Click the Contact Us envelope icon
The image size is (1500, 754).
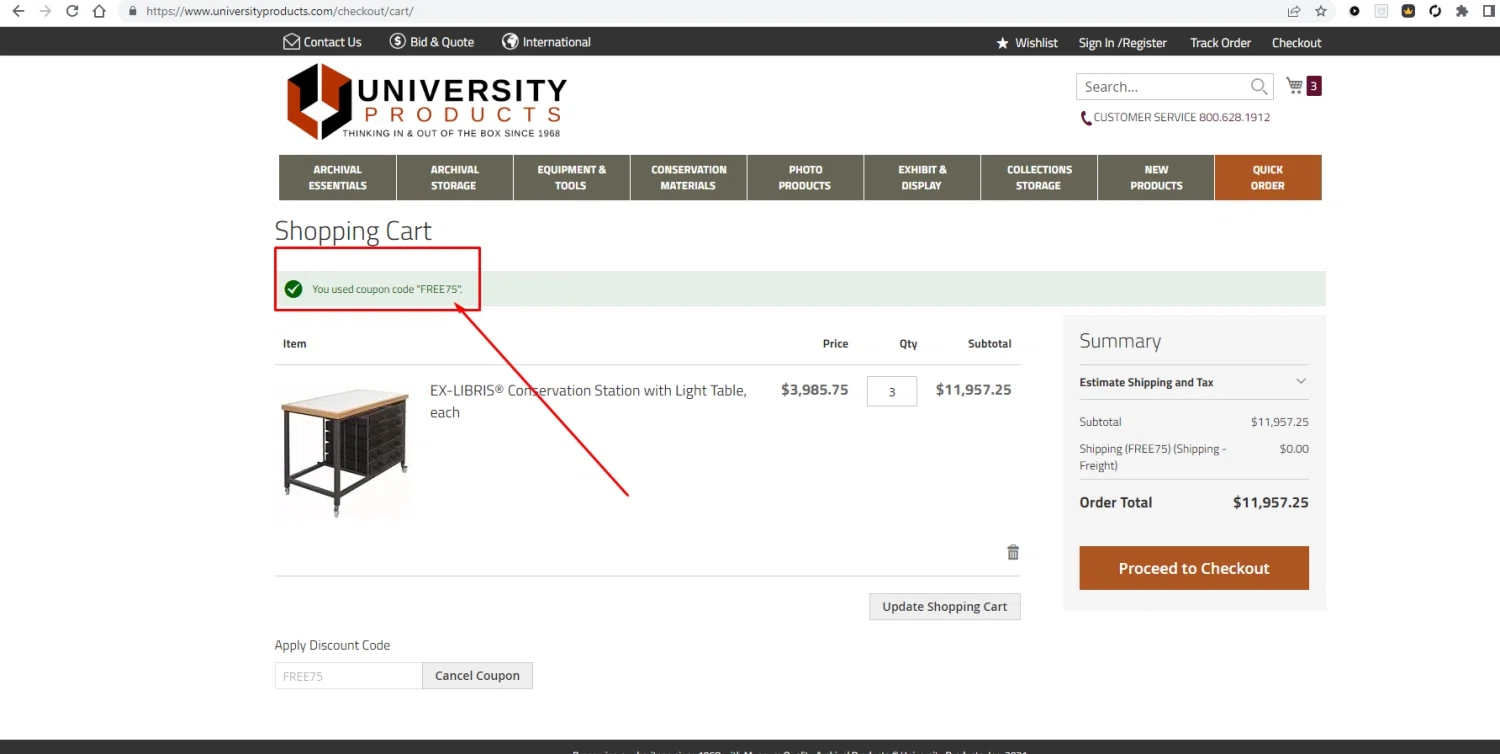pyautogui.click(x=291, y=42)
